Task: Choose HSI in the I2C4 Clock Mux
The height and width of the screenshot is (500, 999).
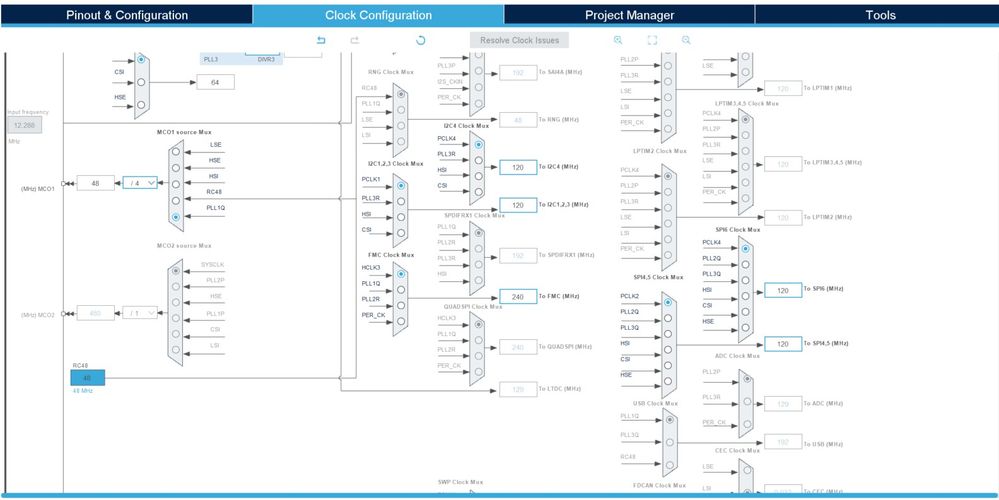Action: tap(478, 176)
